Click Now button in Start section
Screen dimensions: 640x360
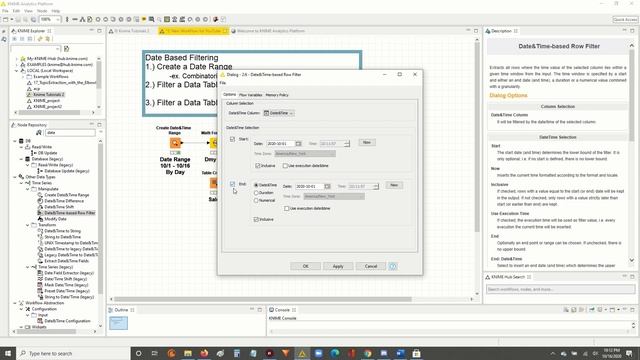[x=367, y=142]
